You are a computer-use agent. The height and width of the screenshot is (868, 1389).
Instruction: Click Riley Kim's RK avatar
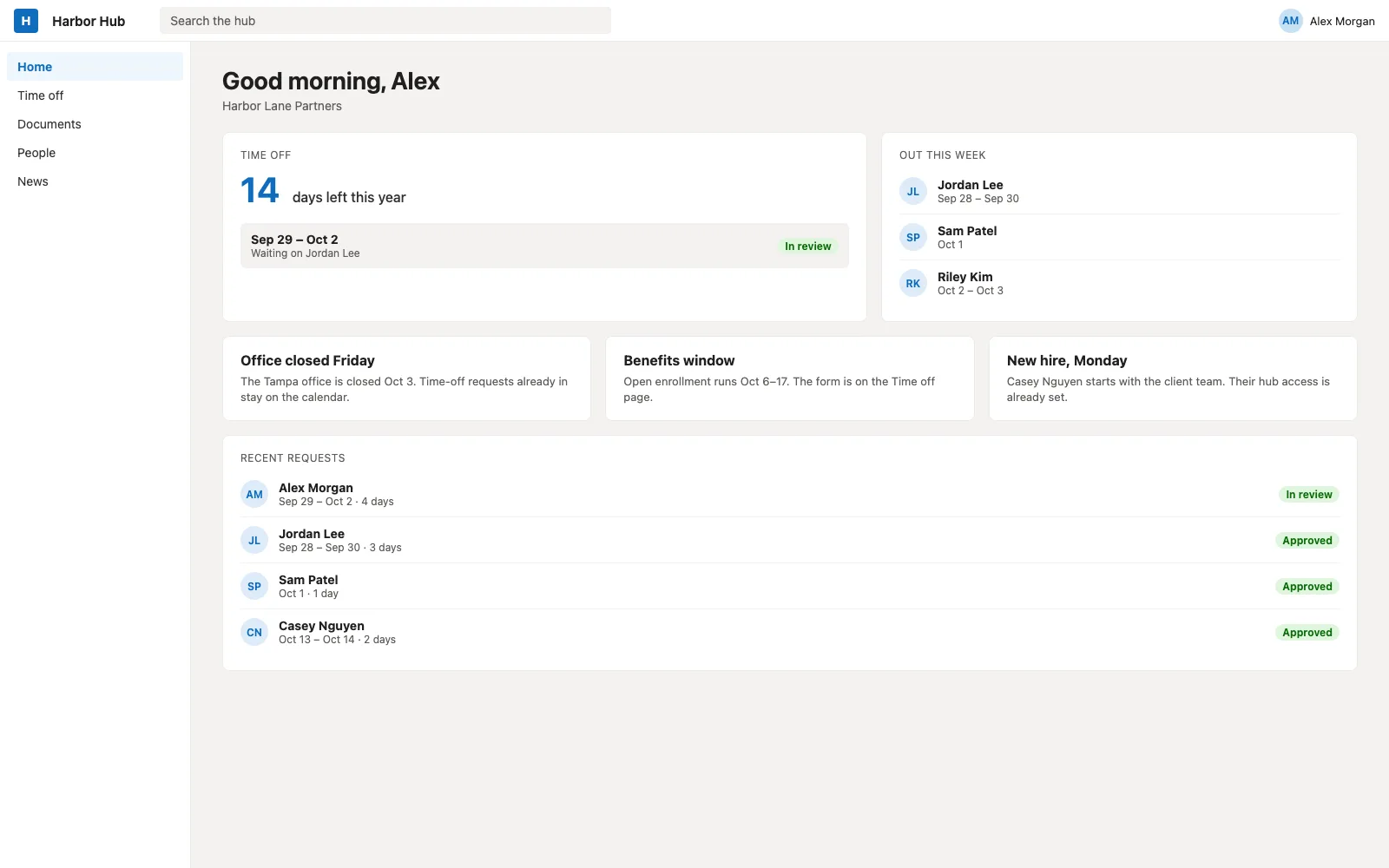[913, 284]
